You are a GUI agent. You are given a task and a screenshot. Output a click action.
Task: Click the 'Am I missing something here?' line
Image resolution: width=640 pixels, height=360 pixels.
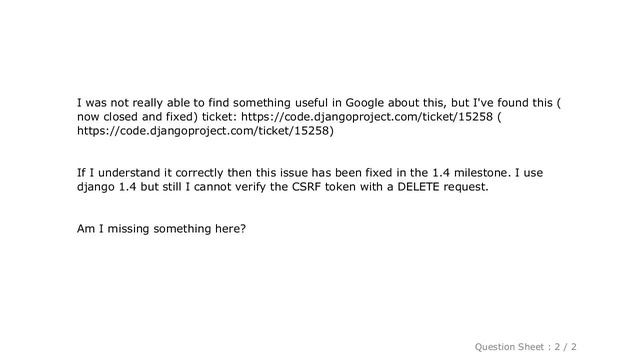pos(161,229)
